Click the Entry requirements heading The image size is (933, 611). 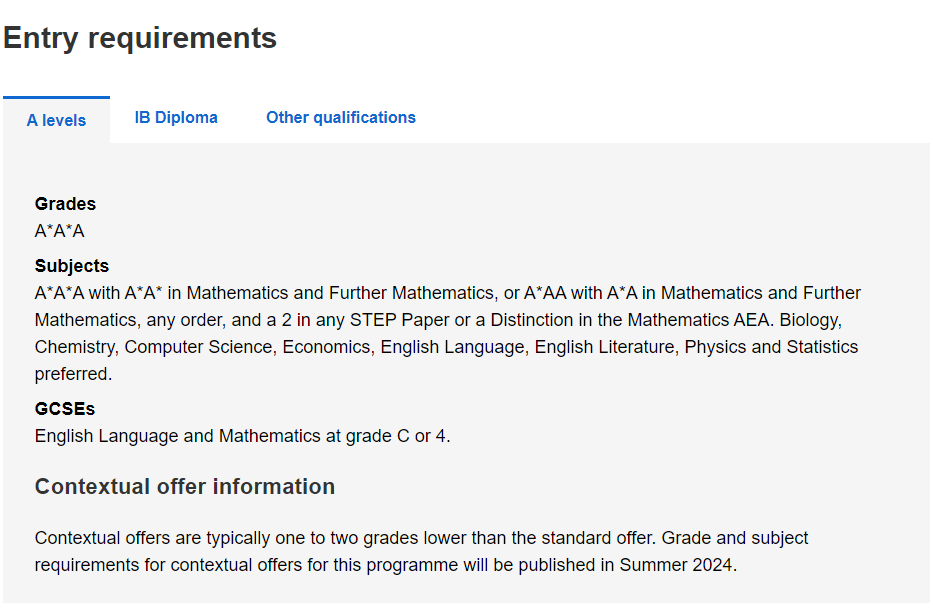tap(140, 38)
